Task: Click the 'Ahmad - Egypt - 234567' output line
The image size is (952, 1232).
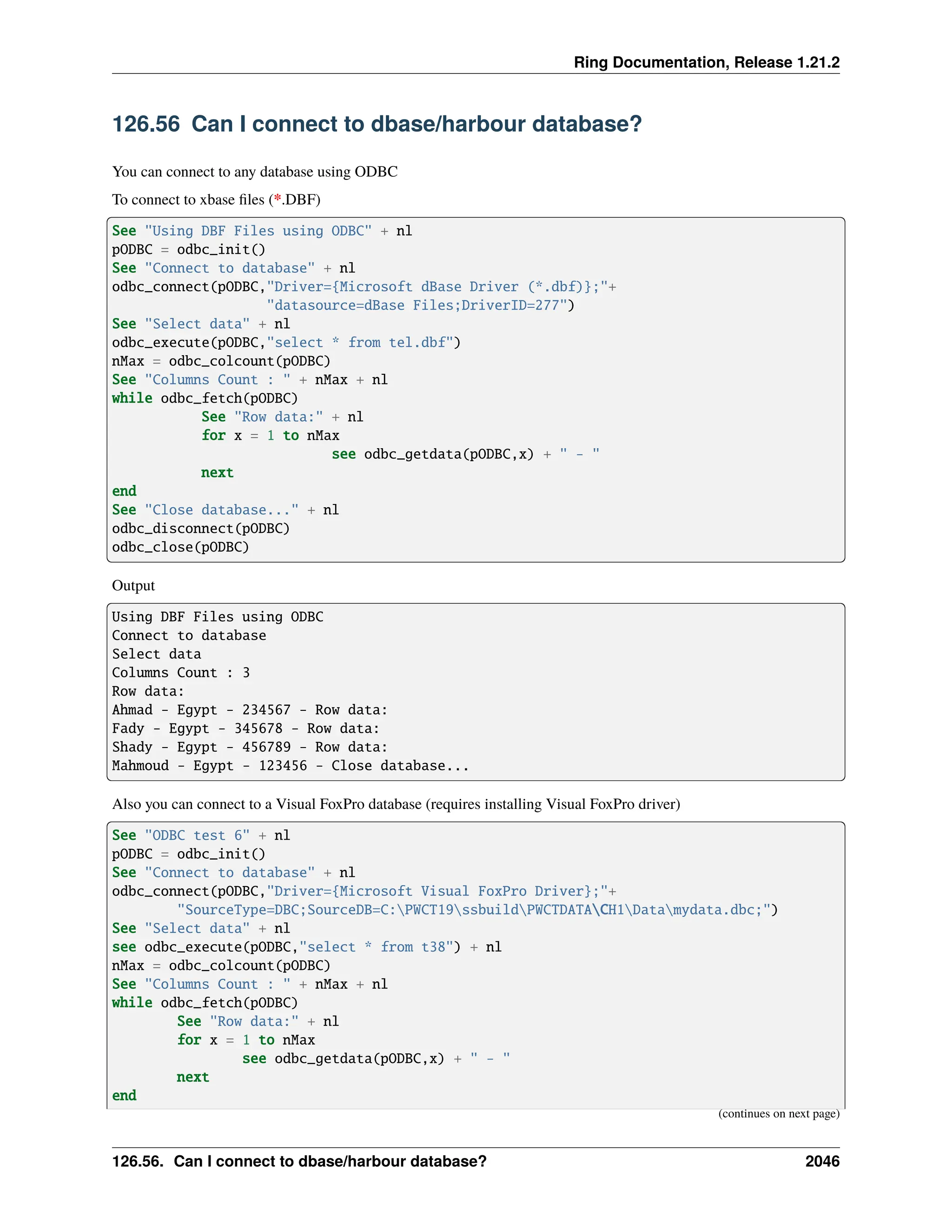Action: click(x=201, y=709)
